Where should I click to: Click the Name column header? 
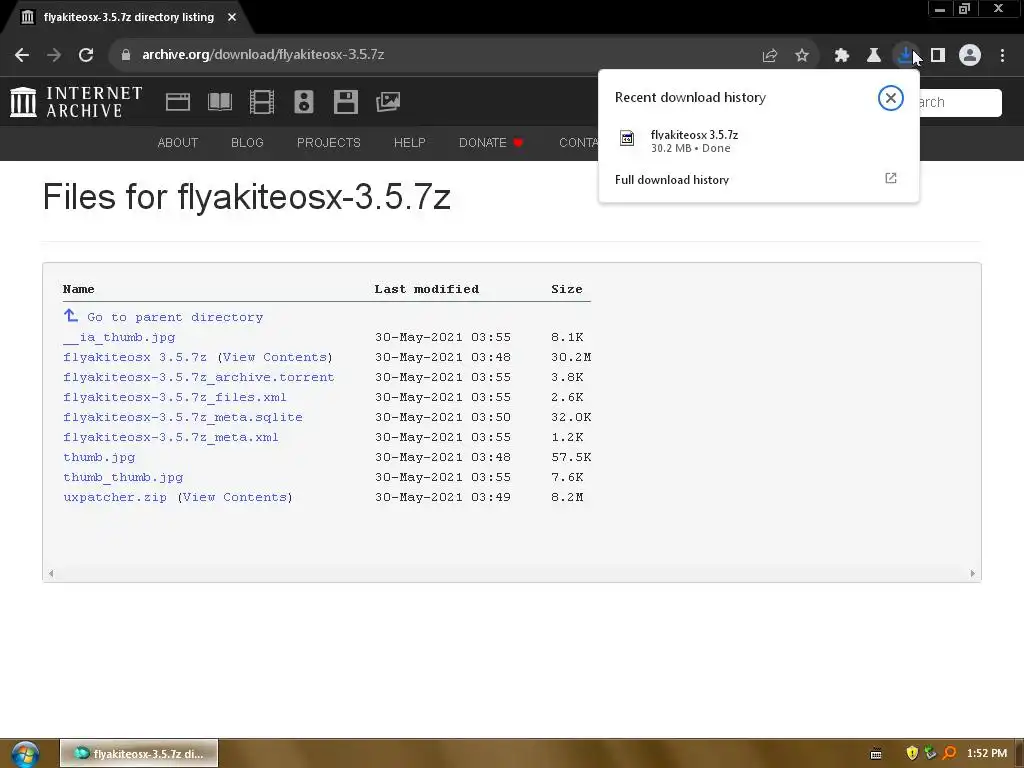click(x=78, y=289)
